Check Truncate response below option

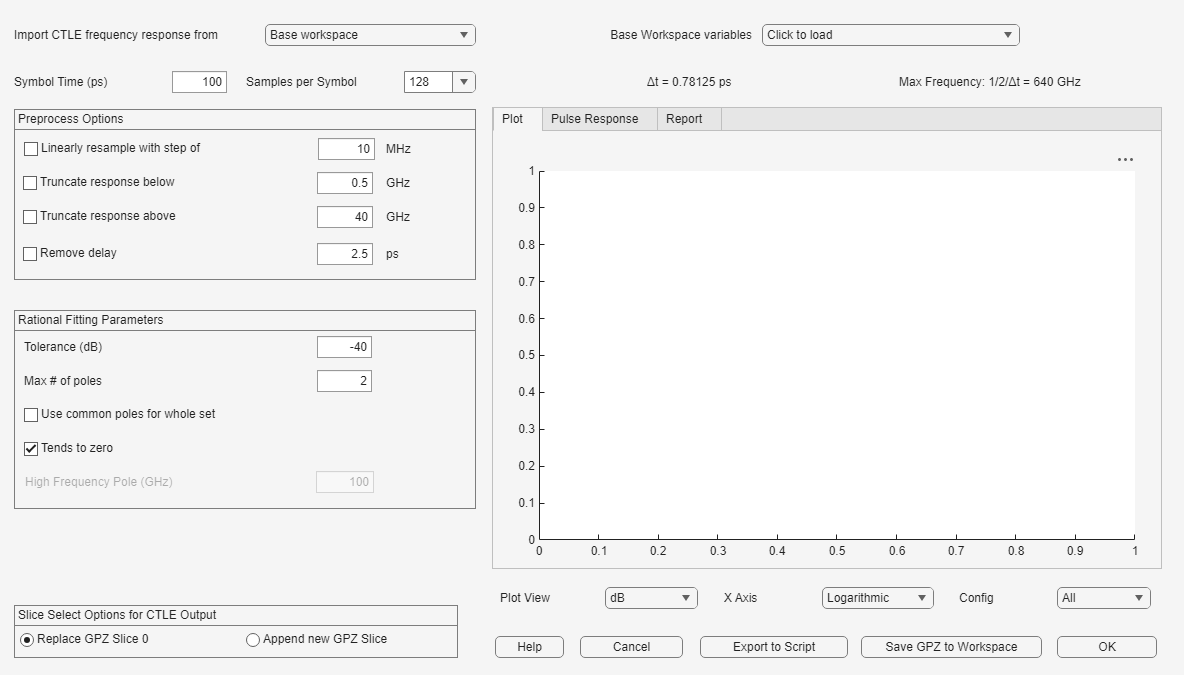point(30,183)
